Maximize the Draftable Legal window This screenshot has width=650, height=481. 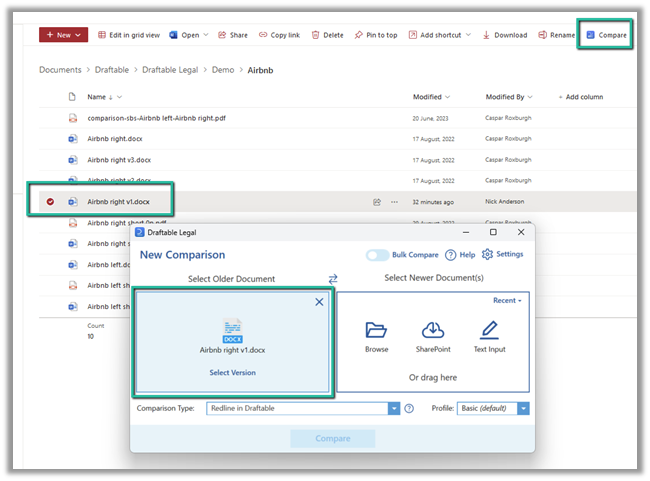coord(493,232)
